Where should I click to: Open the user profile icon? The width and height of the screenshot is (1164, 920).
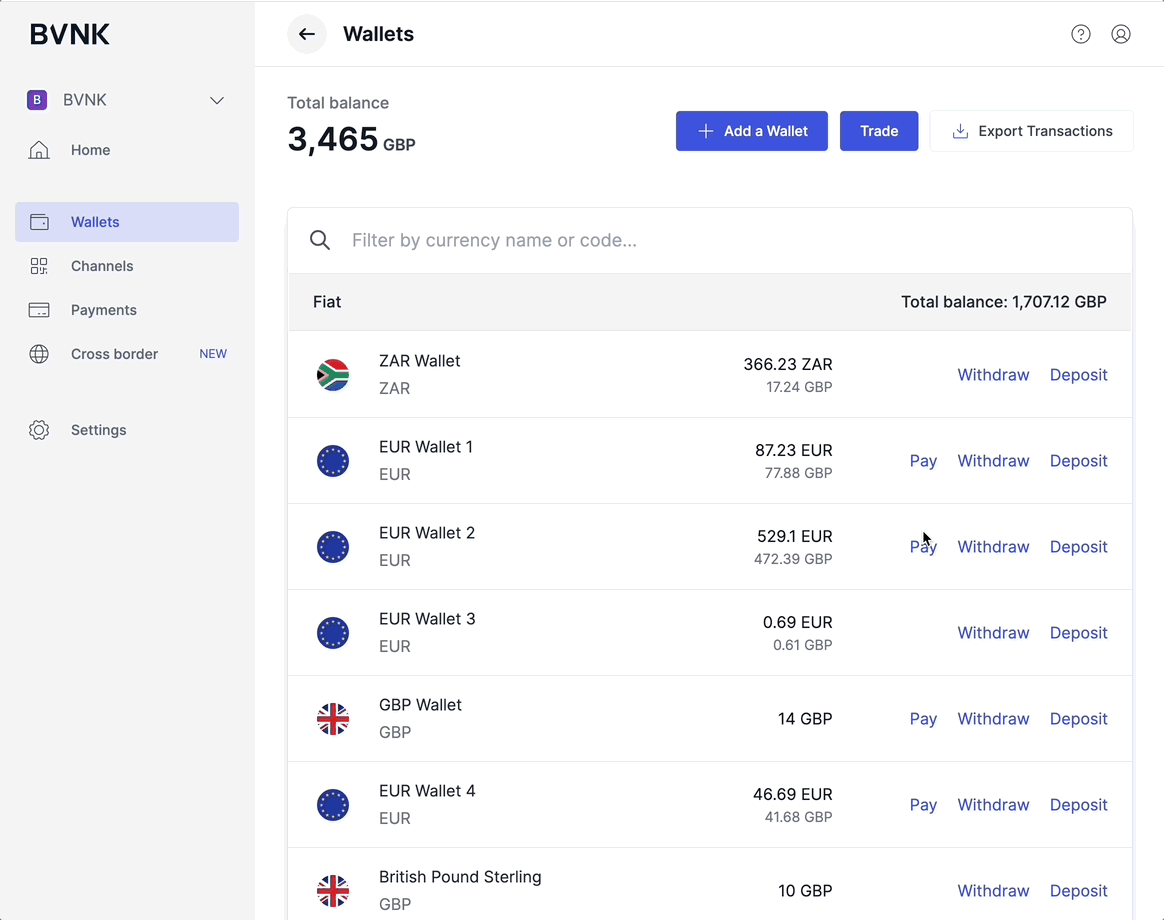[x=1121, y=33]
